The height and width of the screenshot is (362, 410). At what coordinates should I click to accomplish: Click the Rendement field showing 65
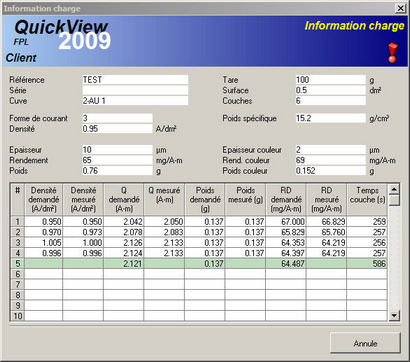(x=117, y=160)
